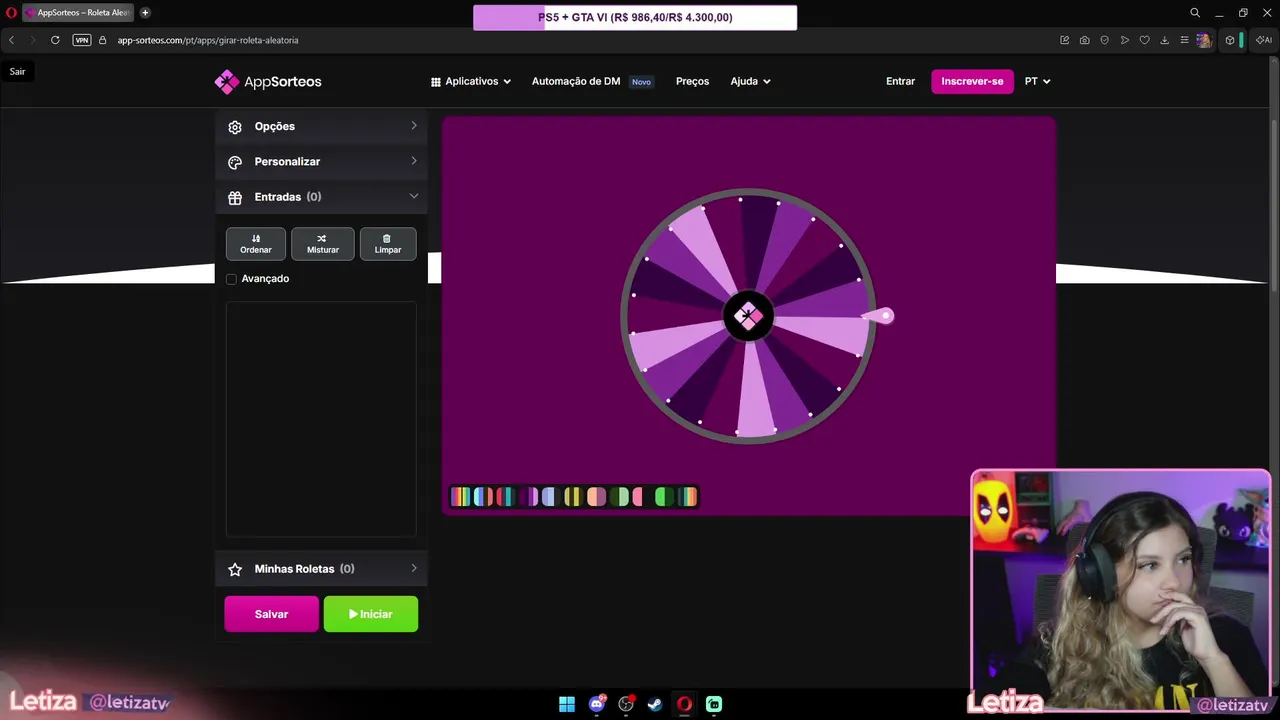Screen dimensions: 1280x720
Task: Open a new browser tab
Action: point(145,13)
